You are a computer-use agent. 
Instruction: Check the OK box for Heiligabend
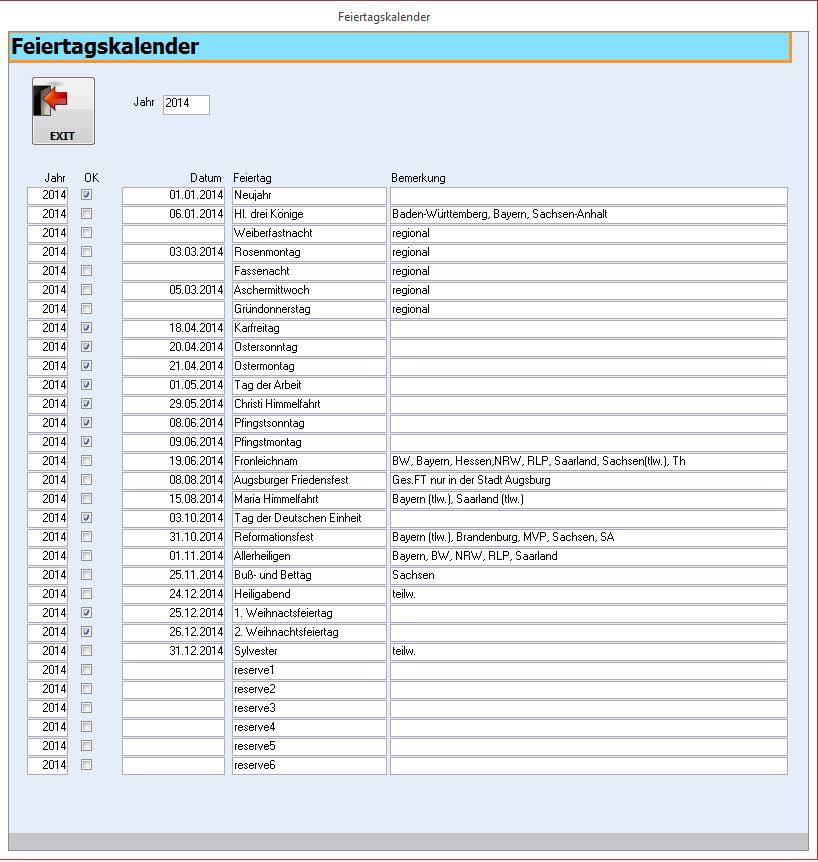(x=86, y=594)
